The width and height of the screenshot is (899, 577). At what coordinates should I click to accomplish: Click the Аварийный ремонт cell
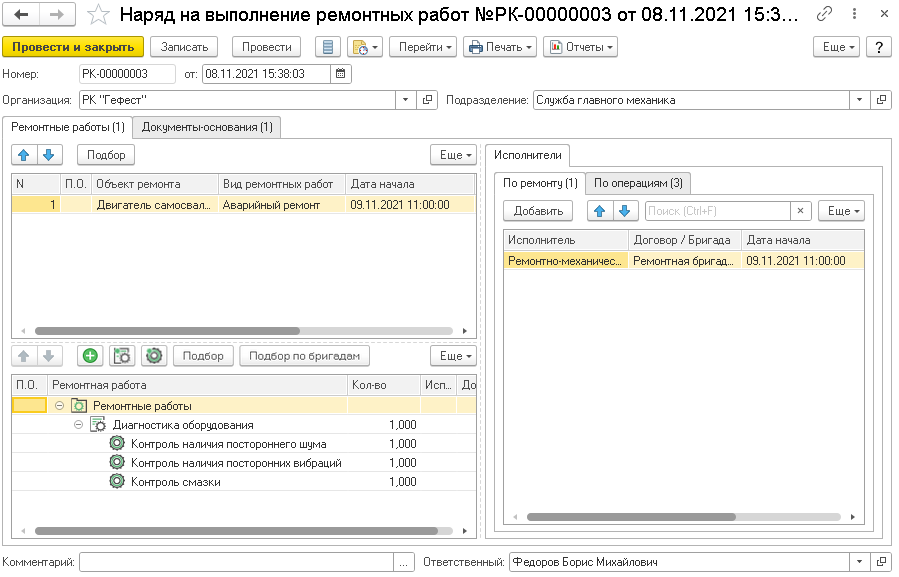[x=282, y=205]
